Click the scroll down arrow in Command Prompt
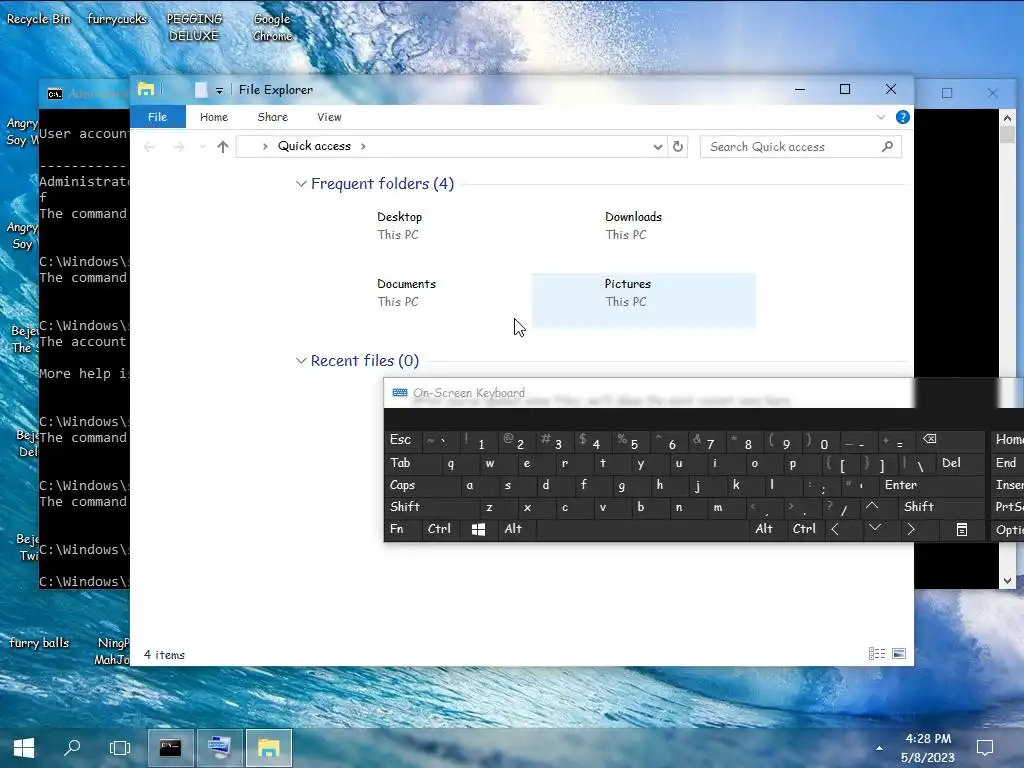 click(x=1007, y=581)
